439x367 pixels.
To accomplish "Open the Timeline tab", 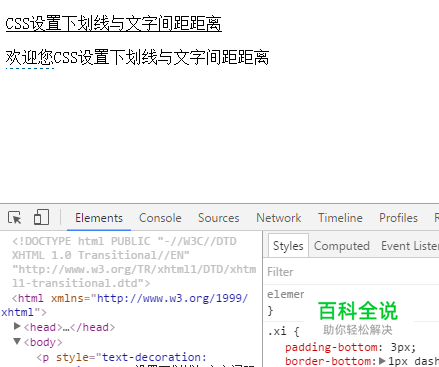I will pyautogui.click(x=340, y=218).
